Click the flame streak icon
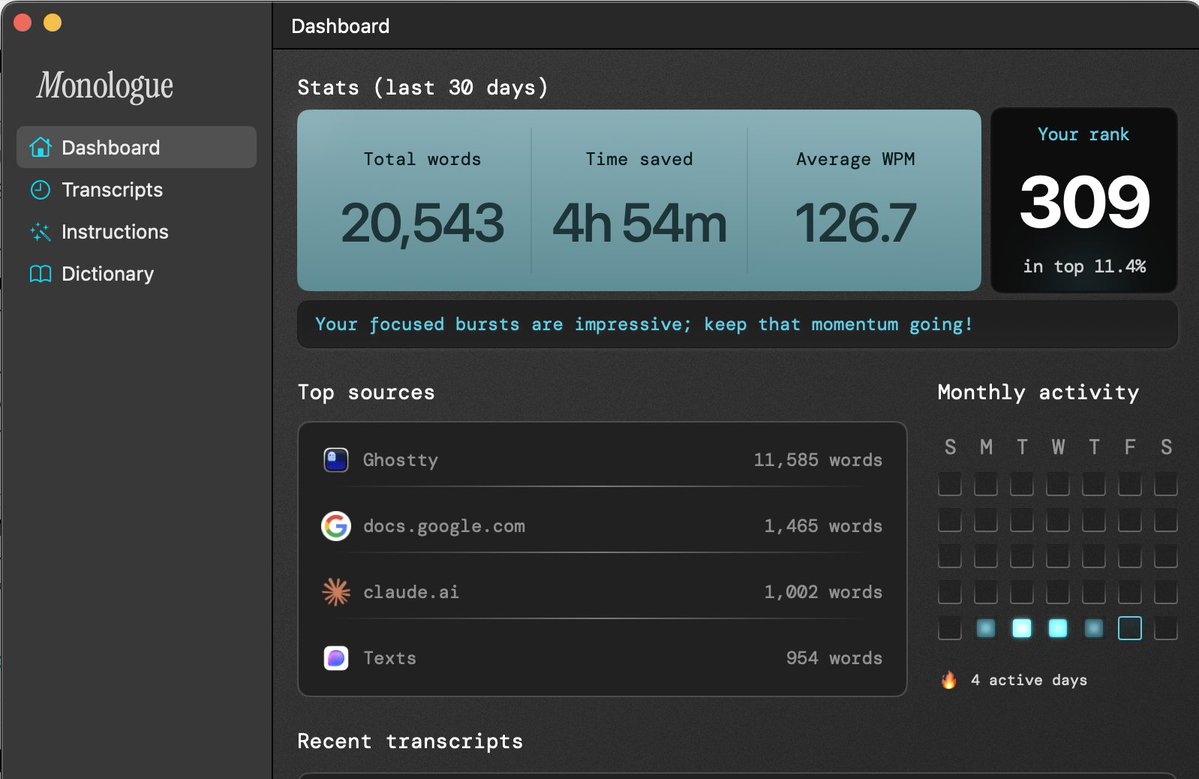The width and height of the screenshot is (1199, 779). (x=949, y=680)
